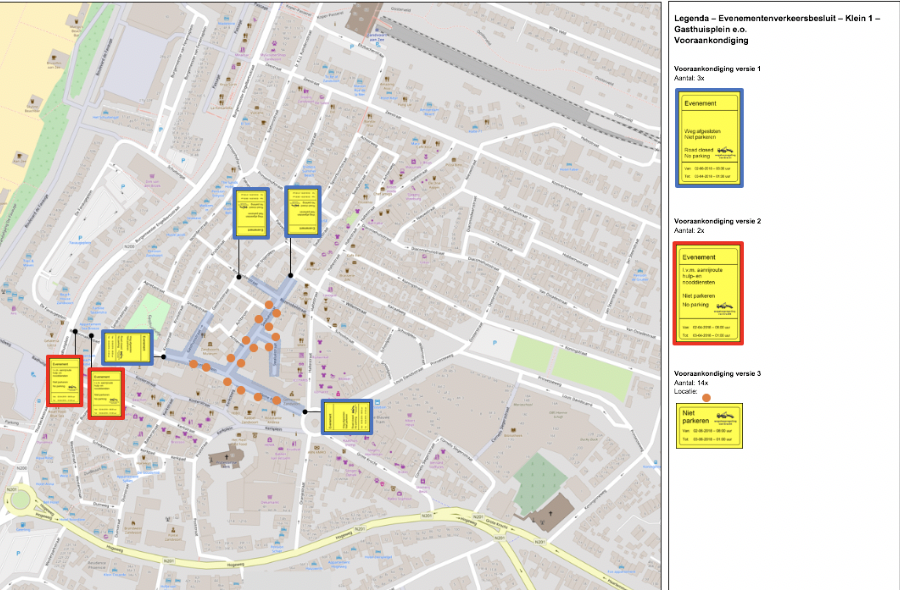Select the small 'Niet parkeren' sign in legend
900x590 pixels.
(708, 426)
